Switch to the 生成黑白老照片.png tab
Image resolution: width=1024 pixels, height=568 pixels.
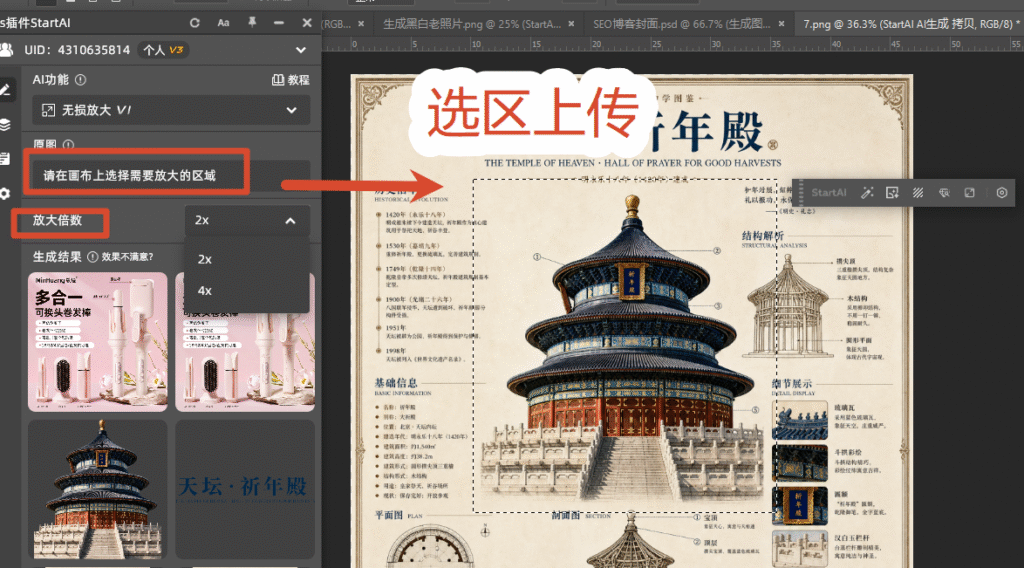coord(472,24)
